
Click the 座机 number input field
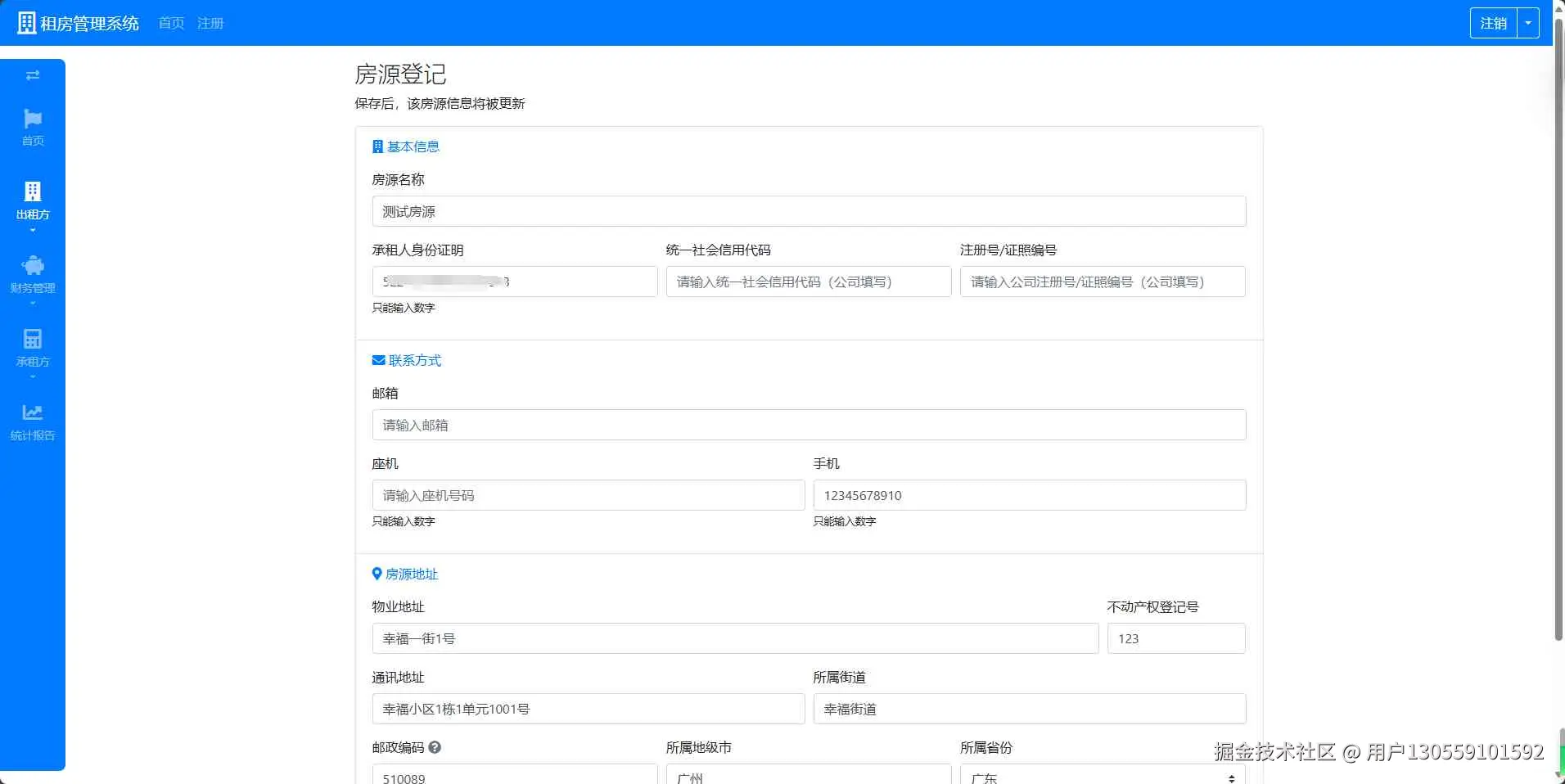(589, 495)
